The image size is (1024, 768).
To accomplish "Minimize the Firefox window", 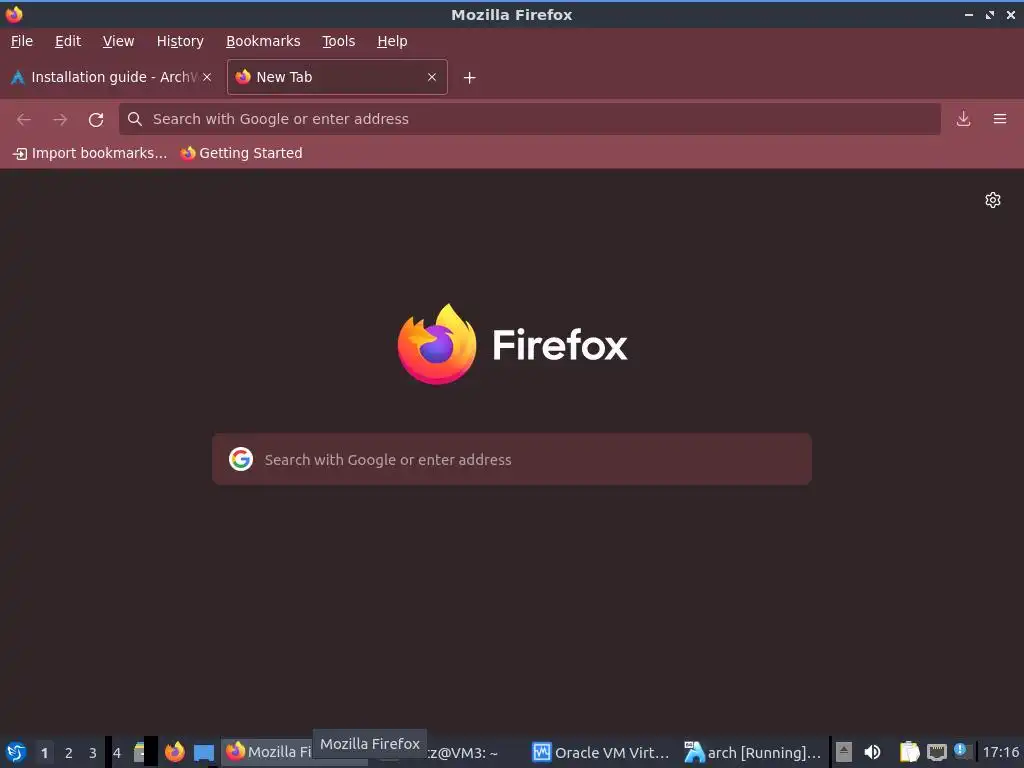I will tap(968, 14).
